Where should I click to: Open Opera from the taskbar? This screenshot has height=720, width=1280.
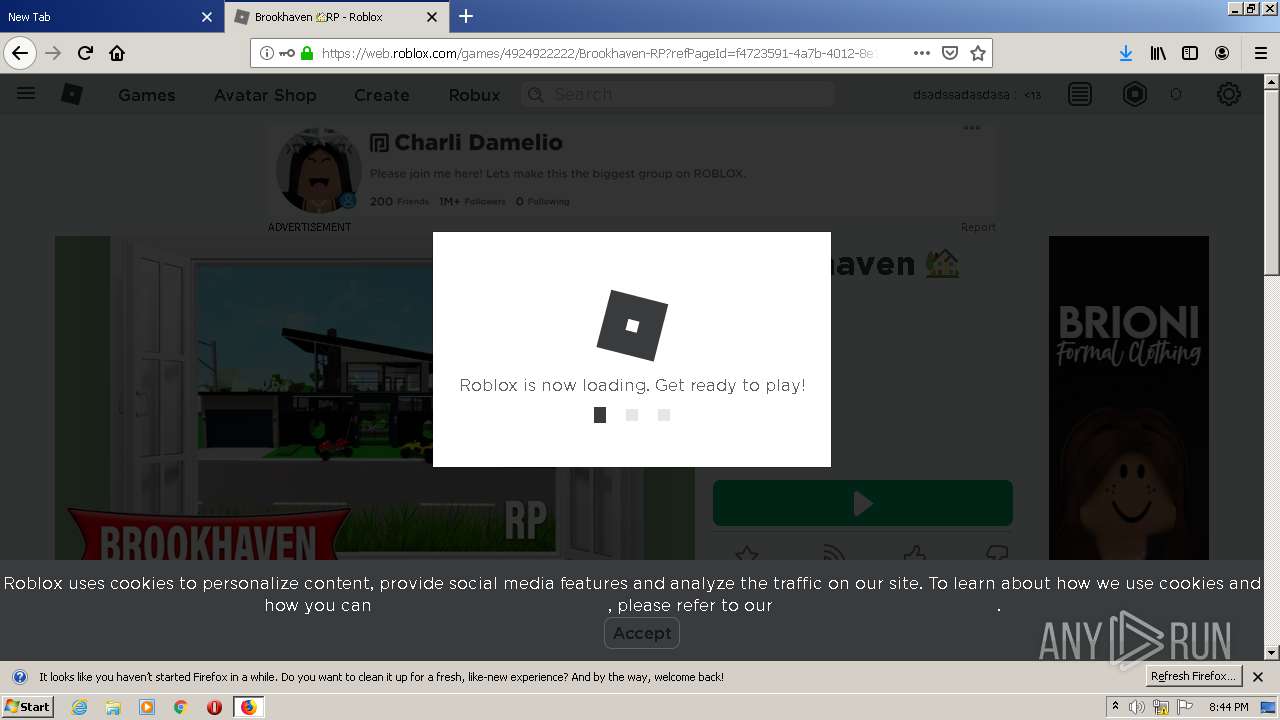point(214,707)
